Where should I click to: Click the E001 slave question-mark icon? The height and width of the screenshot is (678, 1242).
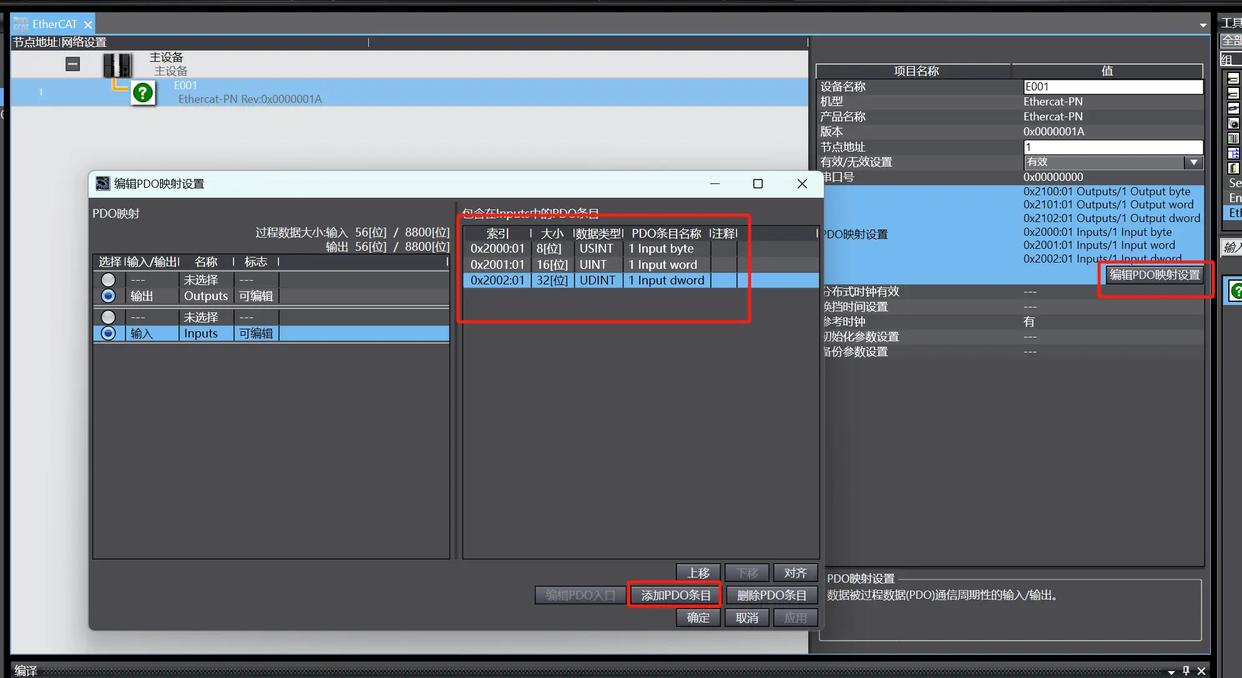point(143,93)
